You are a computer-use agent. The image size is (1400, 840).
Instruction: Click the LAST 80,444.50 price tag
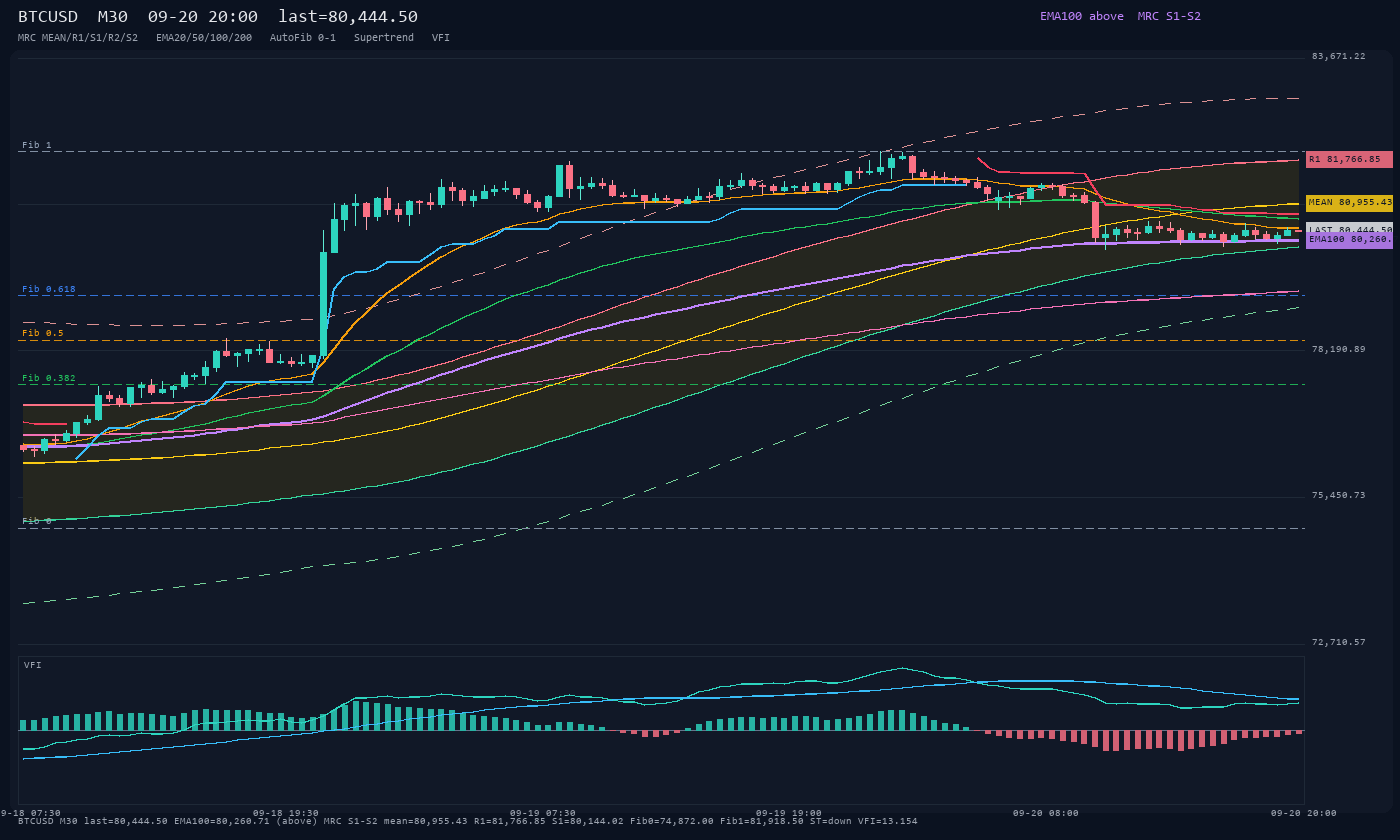pos(1349,229)
